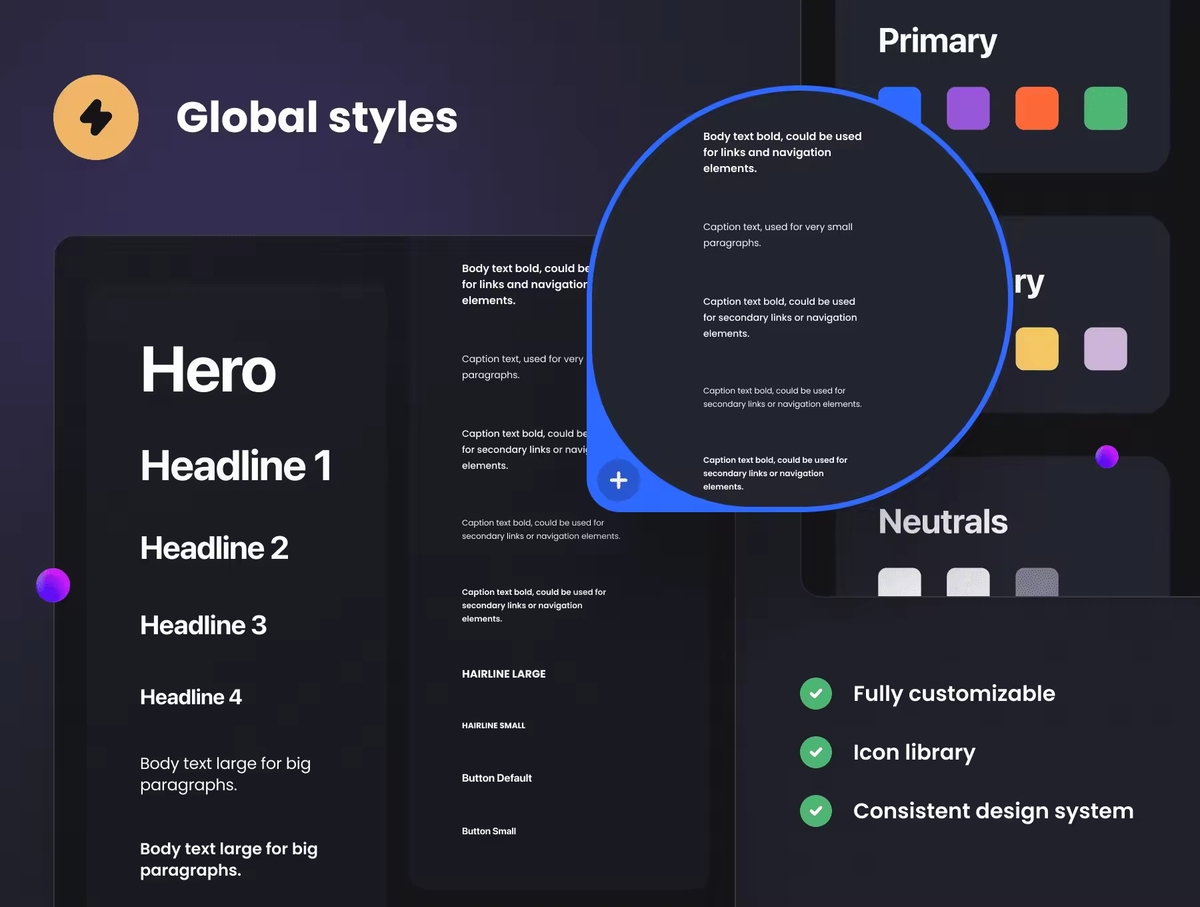Pick the yellow secondary color swatch
The width and height of the screenshot is (1200, 907).
(x=1037, y=349)
